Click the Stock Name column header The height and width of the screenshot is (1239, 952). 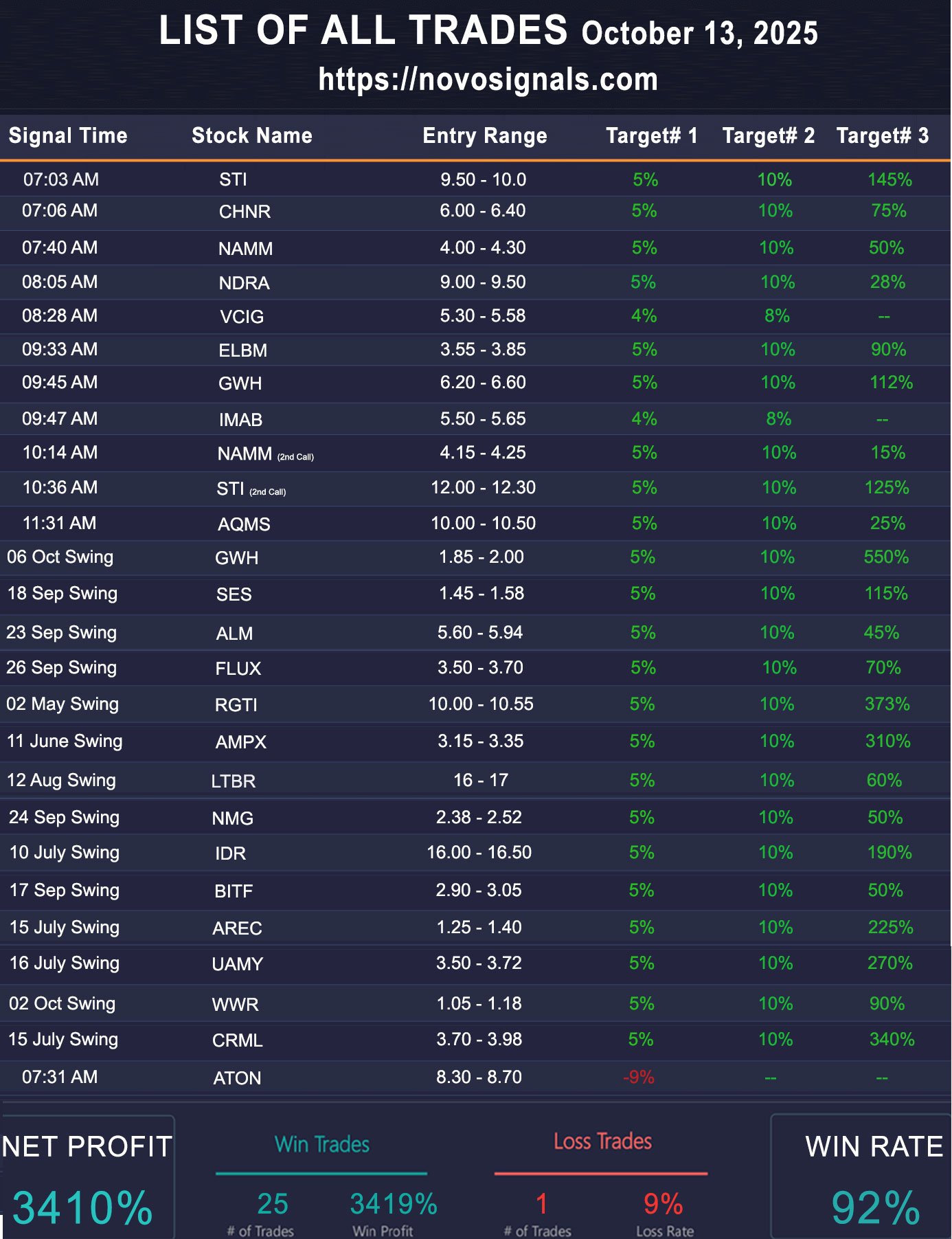(x=251, y=135)
